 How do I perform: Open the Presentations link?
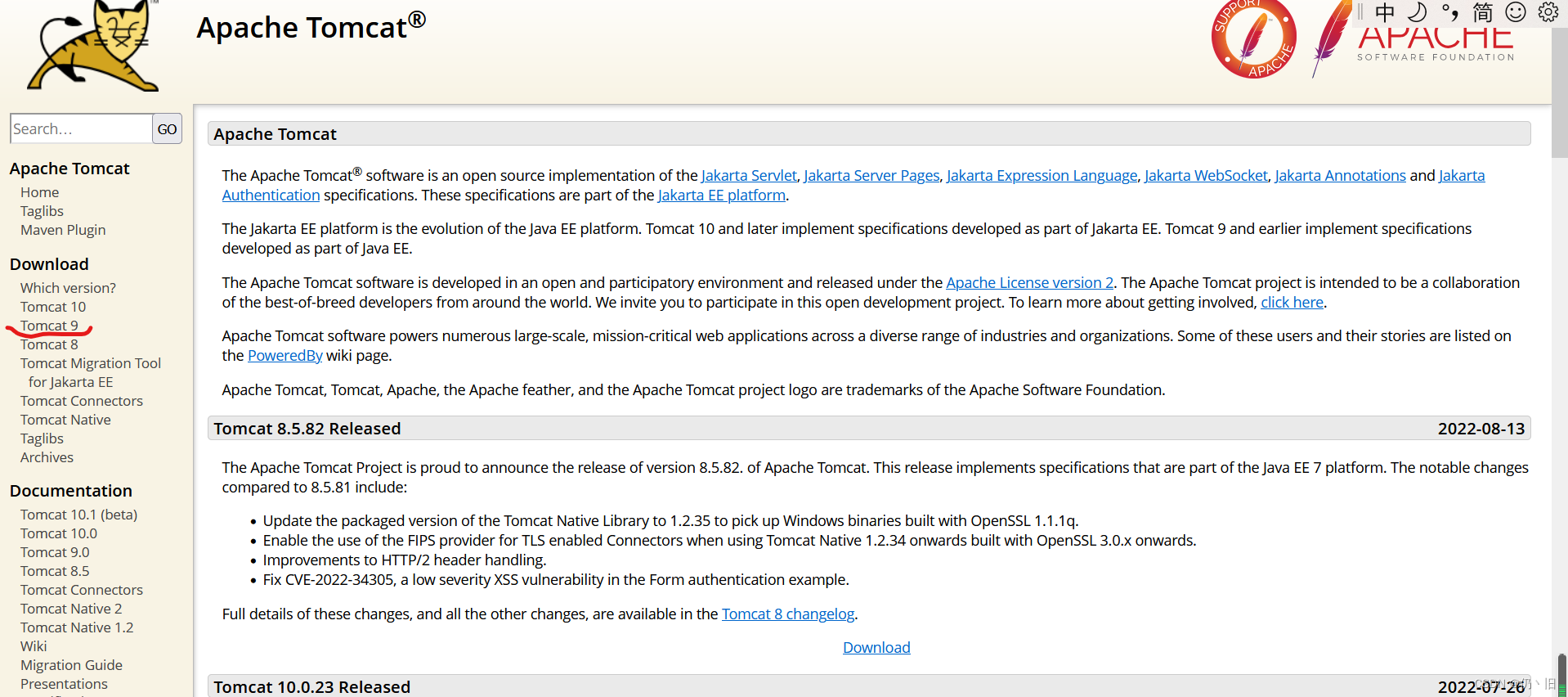(x=64, y=684)
